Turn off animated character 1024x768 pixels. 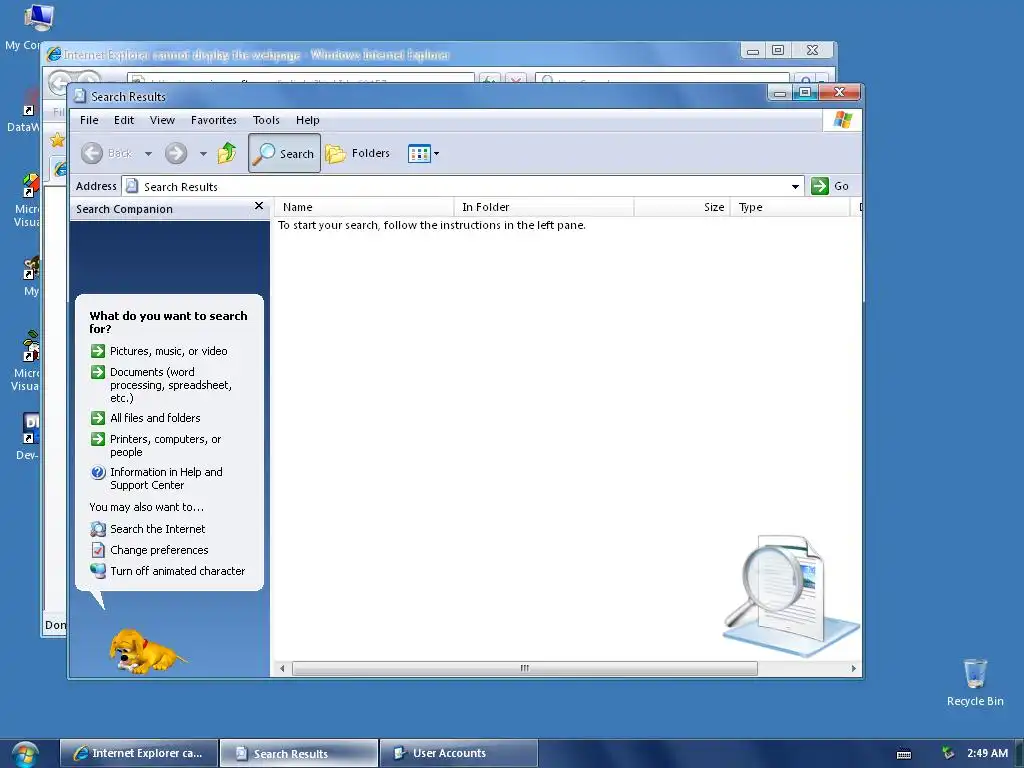(177, 571)
